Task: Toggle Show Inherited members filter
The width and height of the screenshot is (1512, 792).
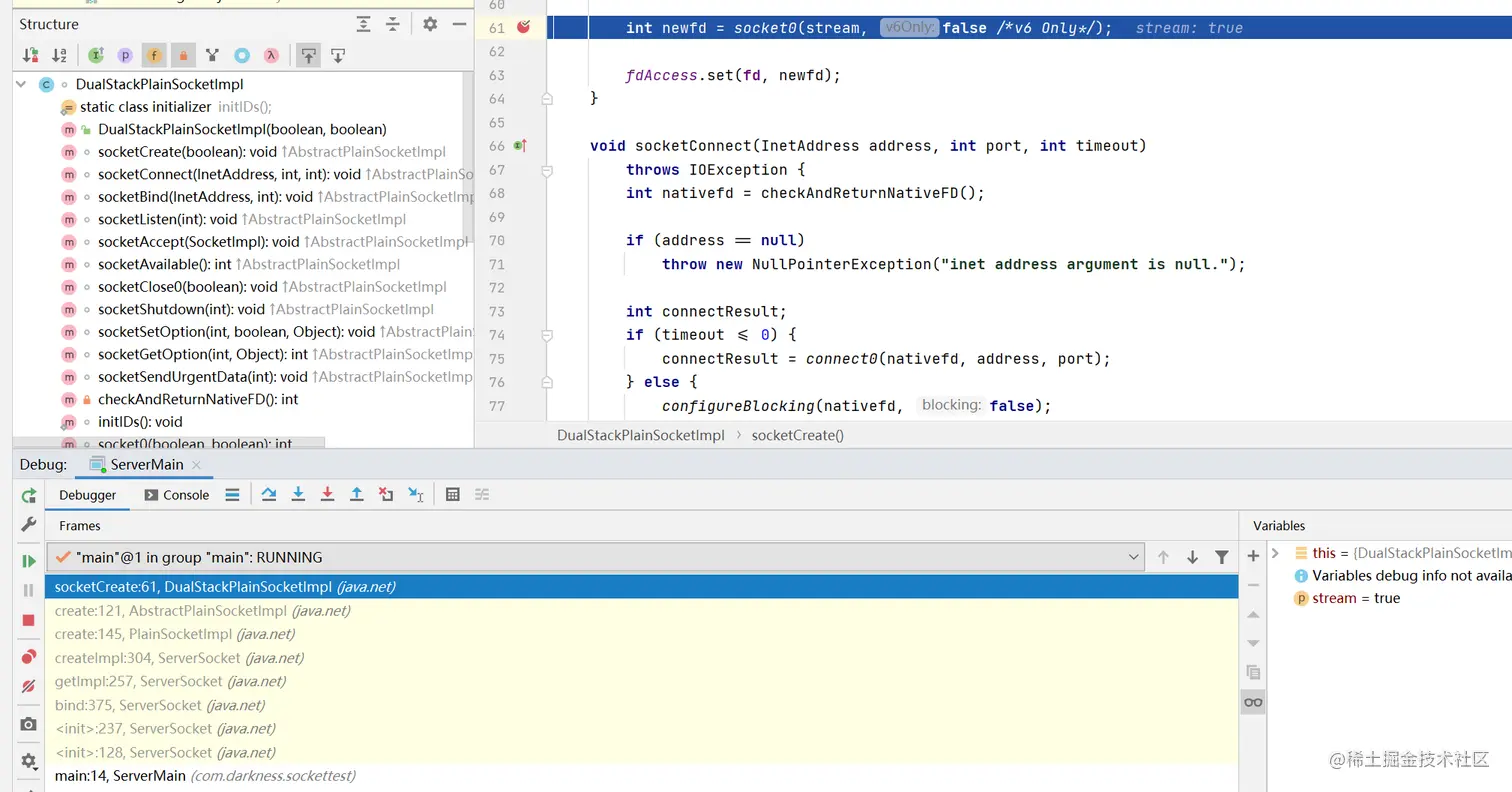Action: (96, 56)
